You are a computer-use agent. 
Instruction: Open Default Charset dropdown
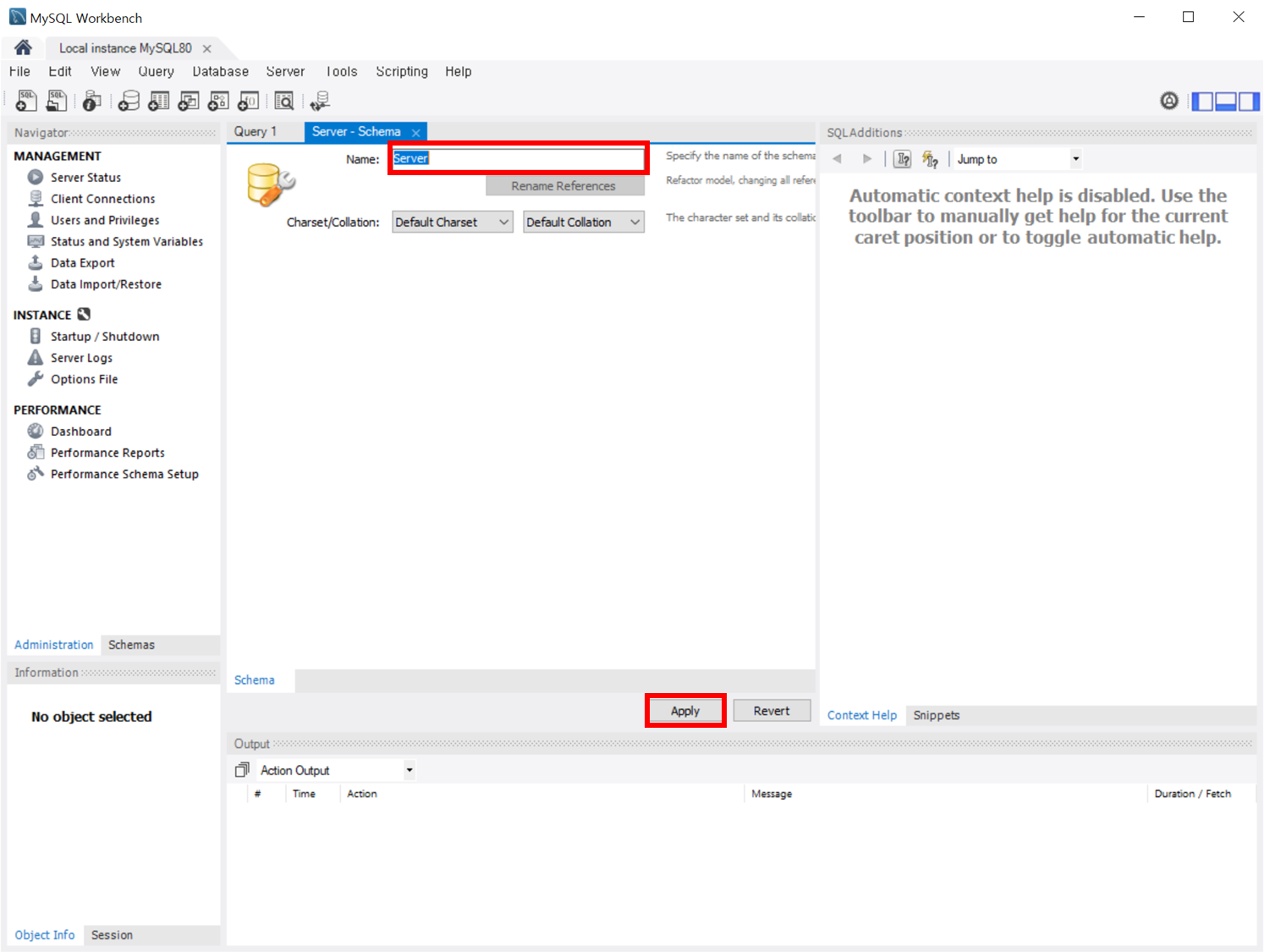point(453,222)
